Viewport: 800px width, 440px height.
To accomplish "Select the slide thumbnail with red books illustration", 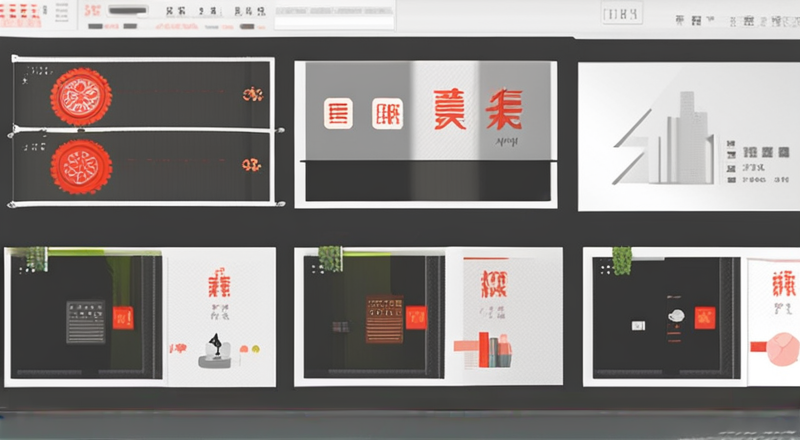I will (x=429, y=316).
